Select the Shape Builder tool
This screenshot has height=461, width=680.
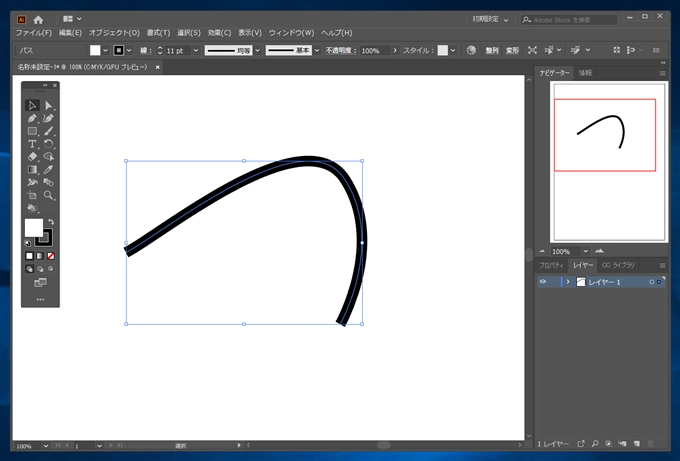click(49, 157)
